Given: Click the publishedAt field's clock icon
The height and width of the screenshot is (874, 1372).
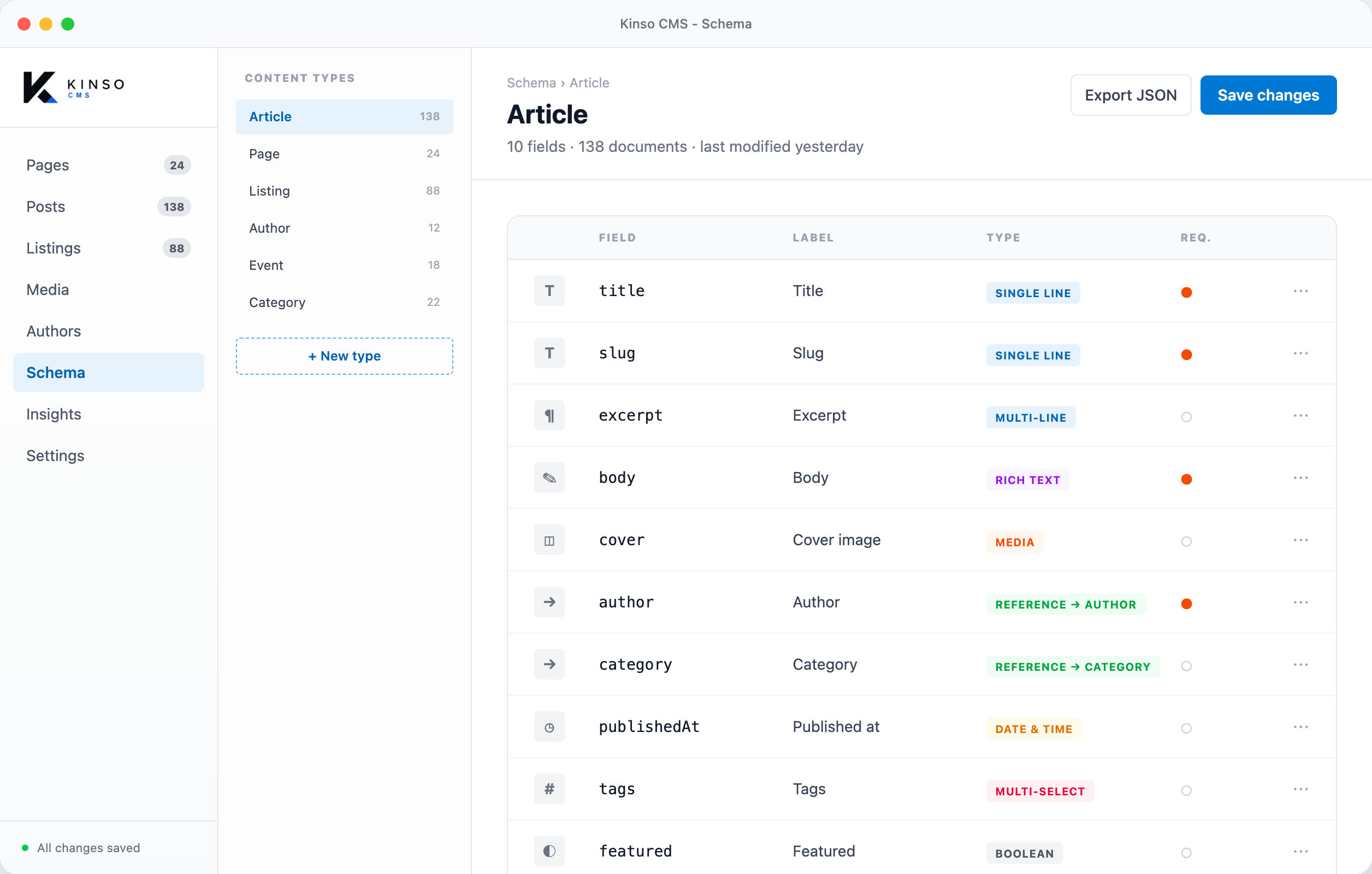Looking at the screenshot, I should coord(549,727).
